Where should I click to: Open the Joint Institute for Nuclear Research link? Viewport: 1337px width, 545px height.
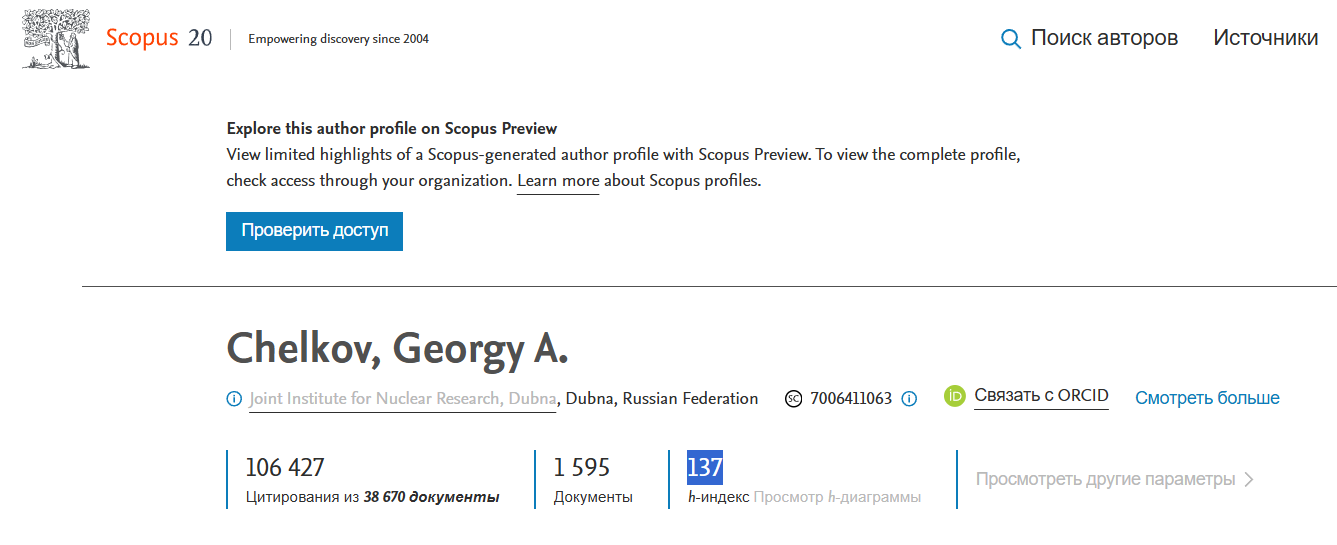402,399
